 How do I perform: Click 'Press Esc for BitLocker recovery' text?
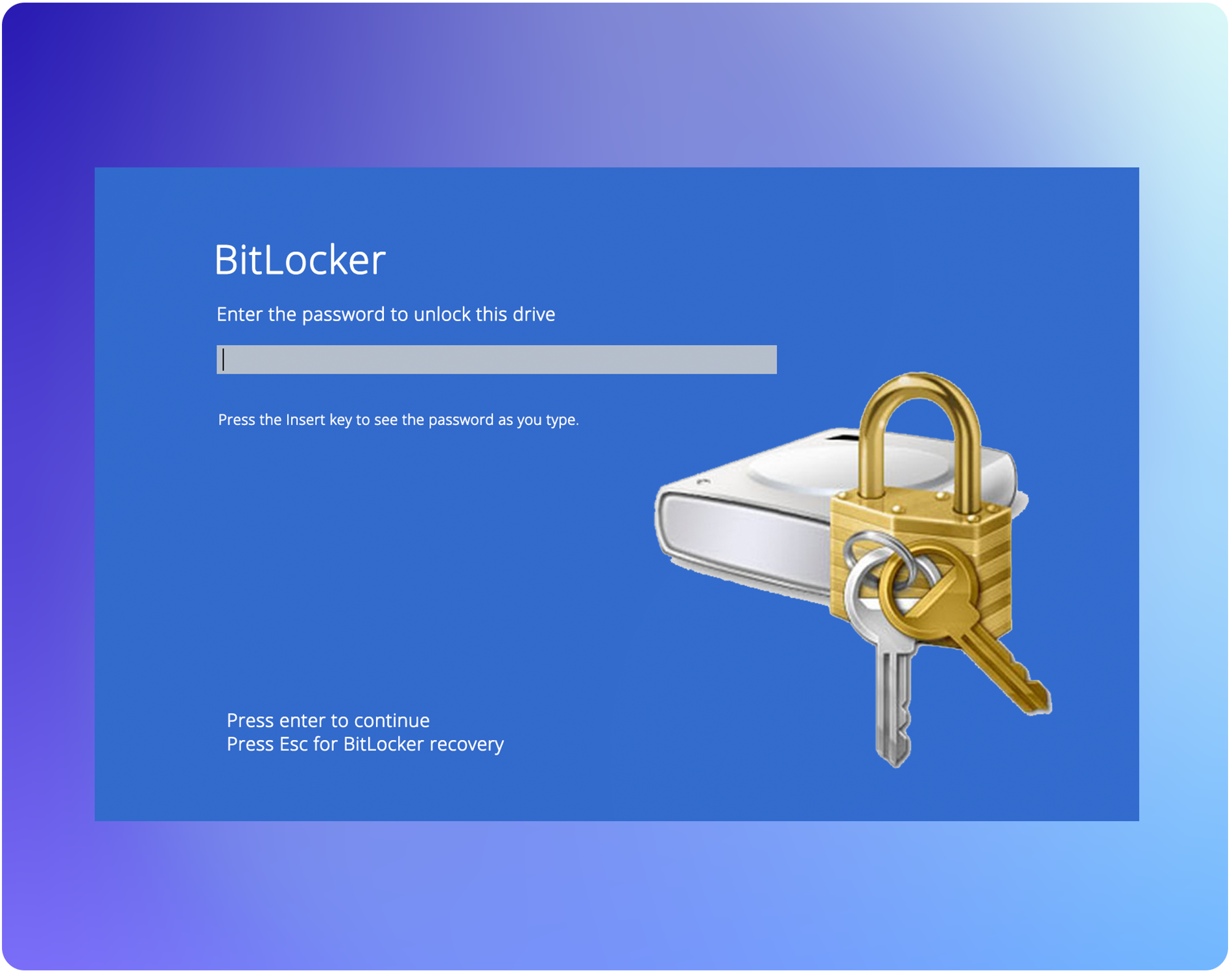365,744
